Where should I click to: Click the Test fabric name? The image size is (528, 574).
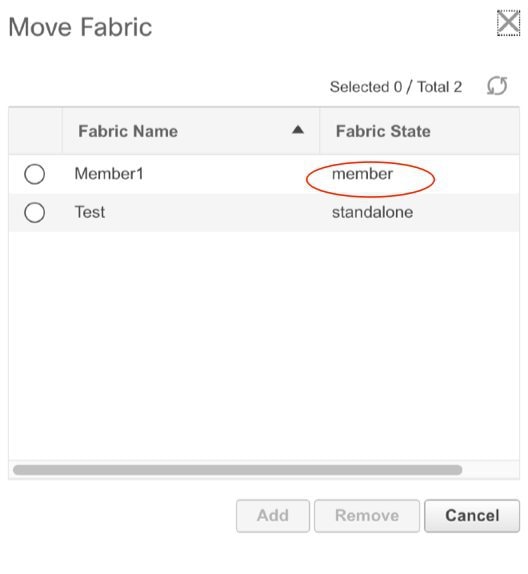[90, 212]
